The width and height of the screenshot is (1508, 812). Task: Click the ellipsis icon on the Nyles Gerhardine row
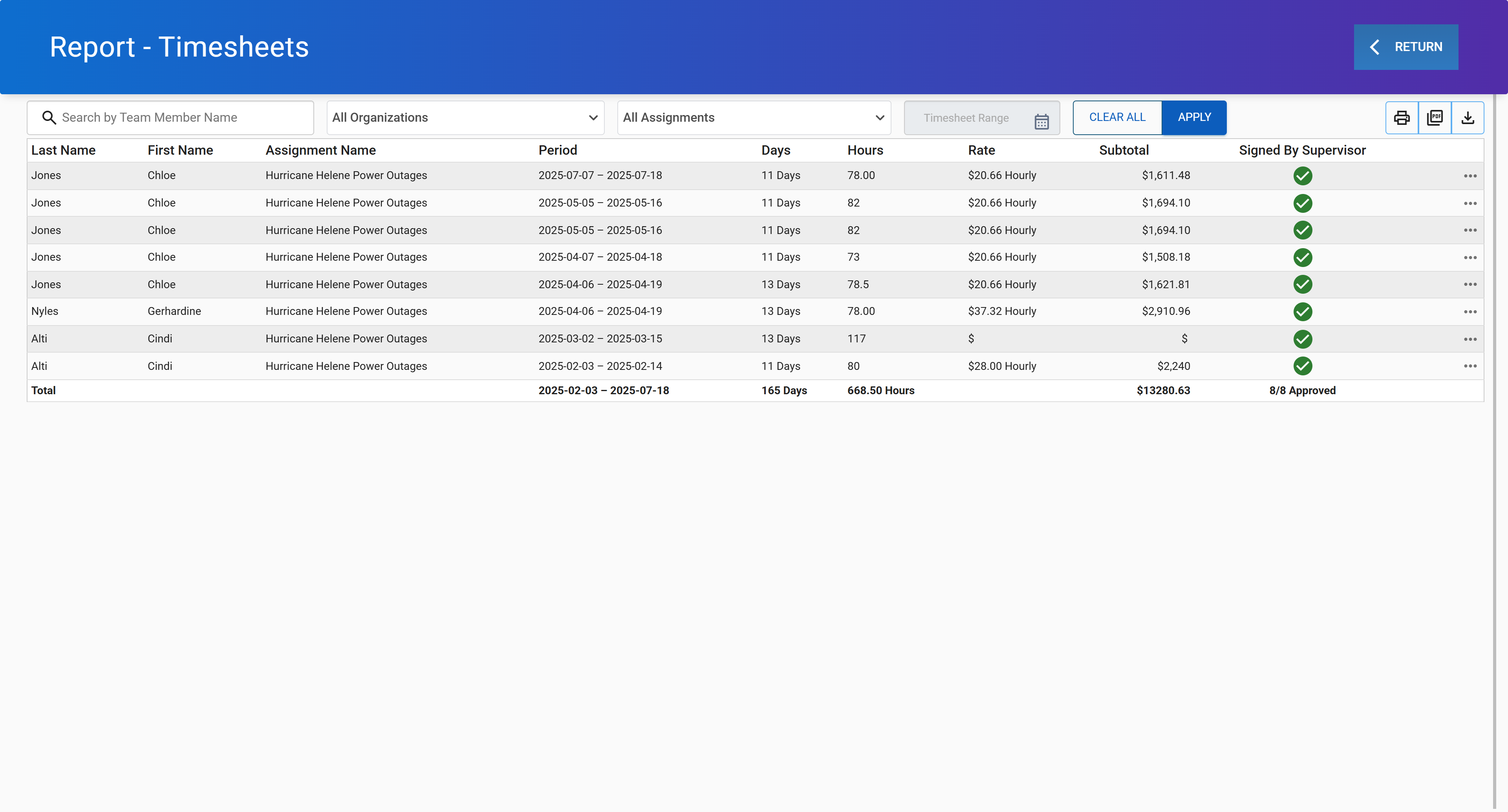point(1471,311)
